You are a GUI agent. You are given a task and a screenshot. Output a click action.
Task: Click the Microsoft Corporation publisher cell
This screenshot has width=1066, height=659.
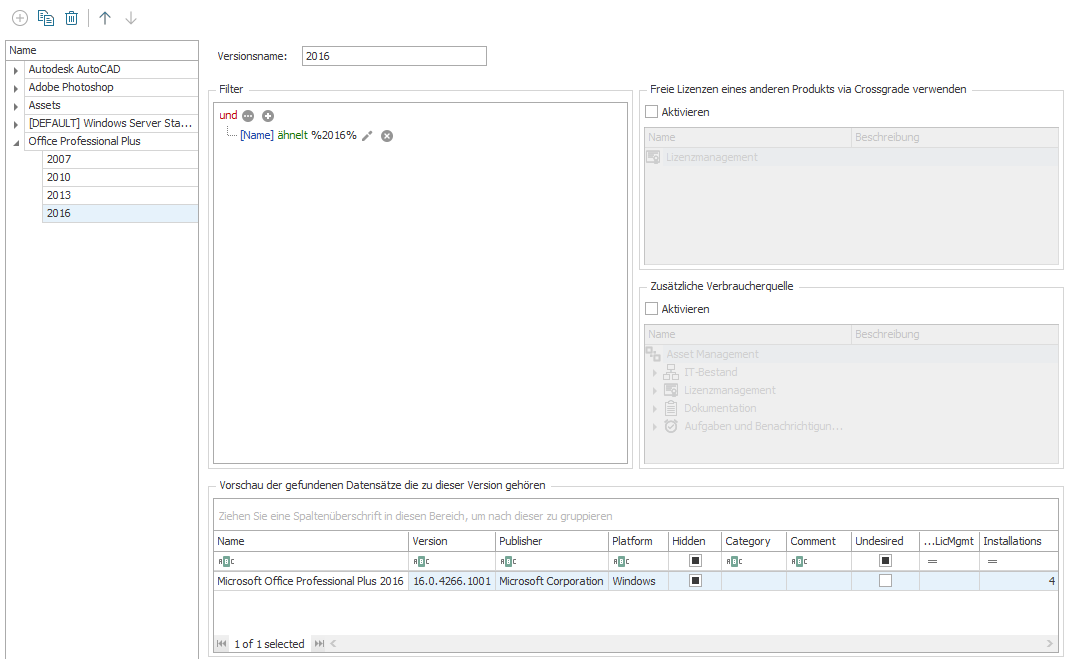[x=552, y=581]
